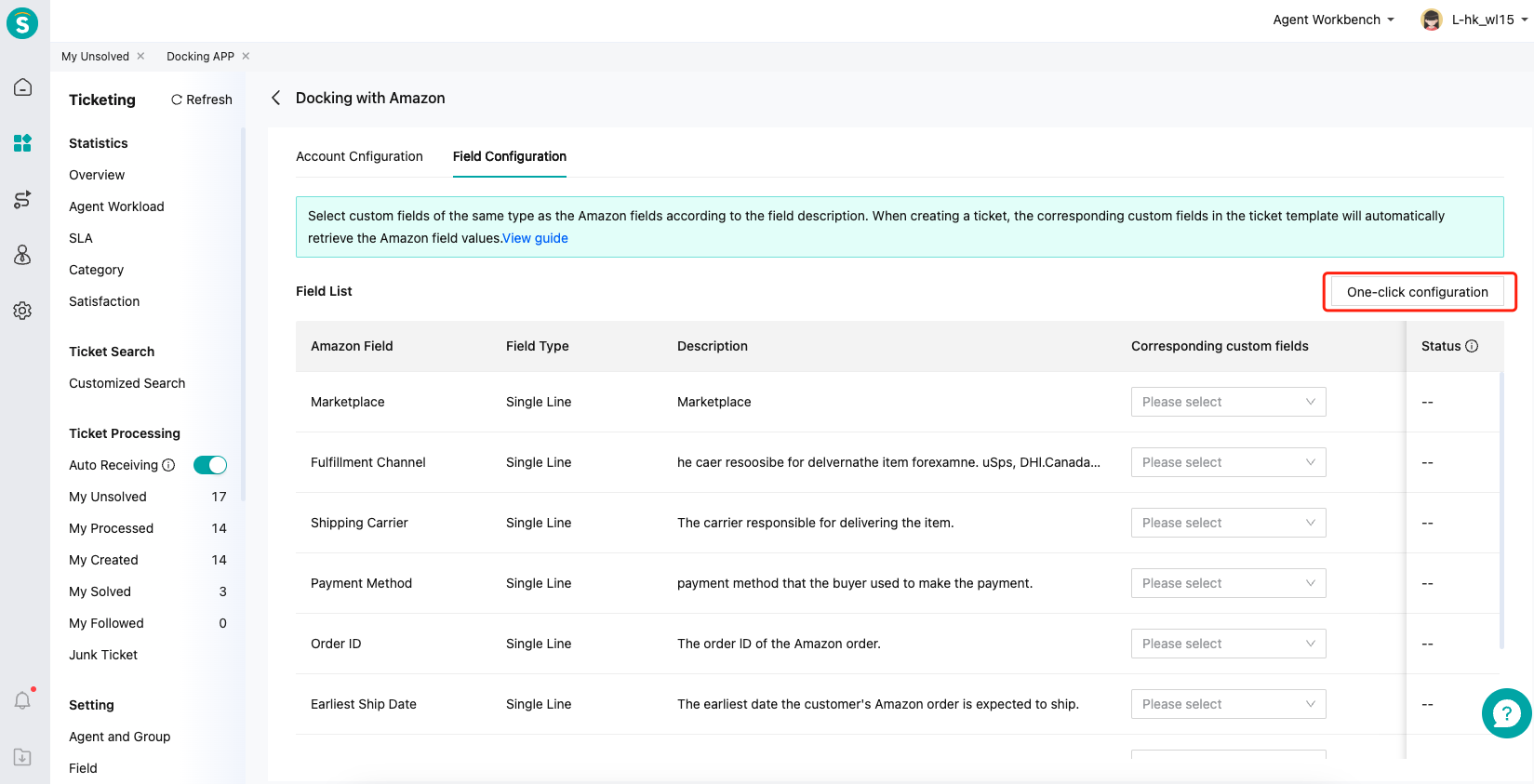Open the Earliest Ship Date custom field dropdown
The width and height of the screenshot is (1534, 784).
click(x=1228, y=704)
